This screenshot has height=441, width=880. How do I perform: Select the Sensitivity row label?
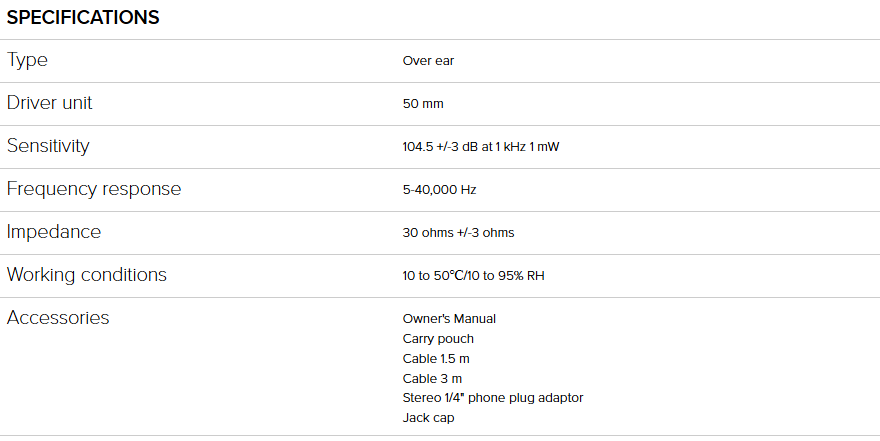[48, 146]
